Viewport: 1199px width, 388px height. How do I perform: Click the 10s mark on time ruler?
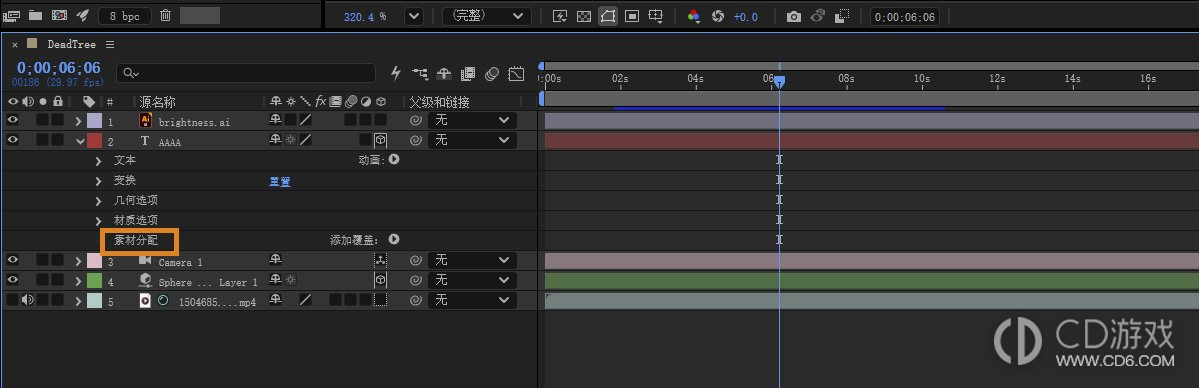coord(922,78)
